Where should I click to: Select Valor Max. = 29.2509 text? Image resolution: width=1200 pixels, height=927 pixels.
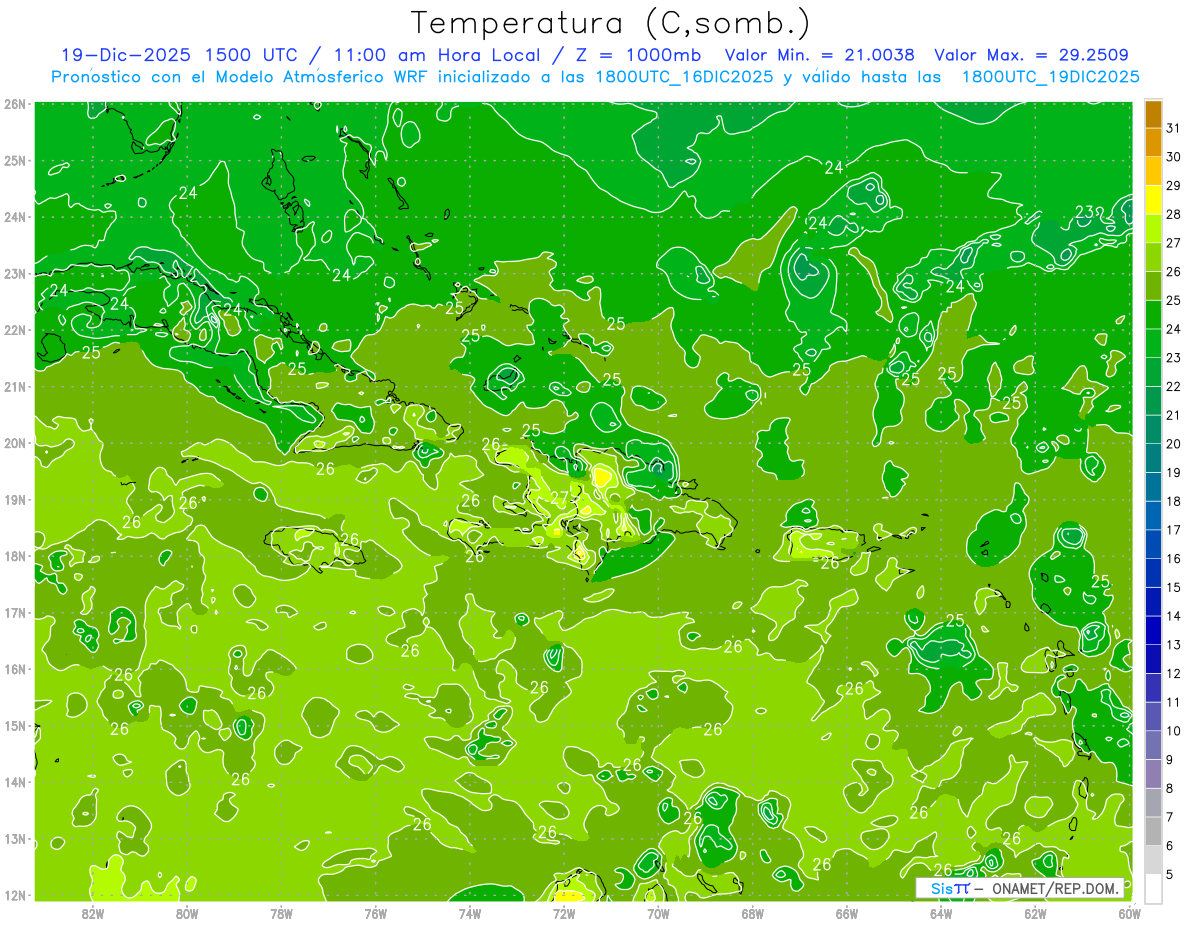pyautogui.click(x=1032, y=55)
